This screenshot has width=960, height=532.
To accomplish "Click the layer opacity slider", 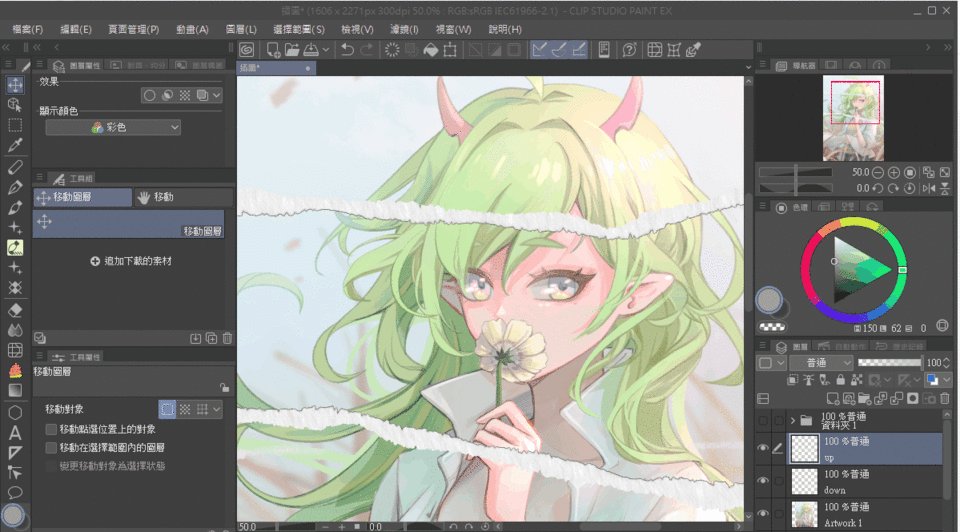I will [890, 363].
